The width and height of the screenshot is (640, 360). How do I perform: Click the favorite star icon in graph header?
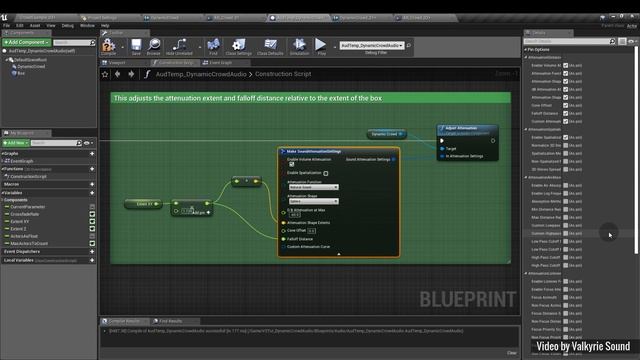[x=105, y=74]
